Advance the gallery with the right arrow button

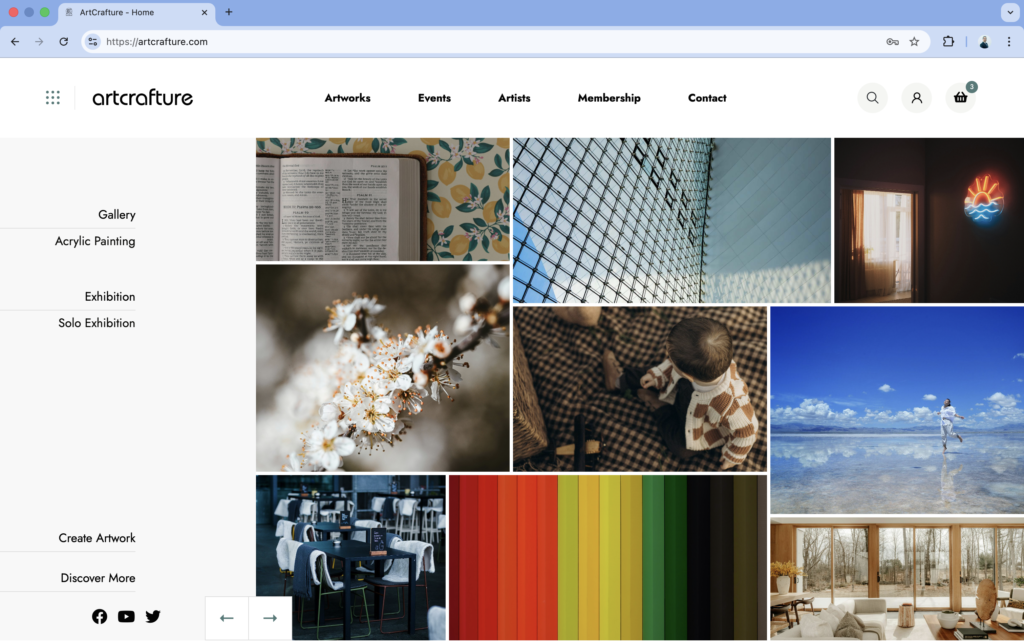click(268, 617)
